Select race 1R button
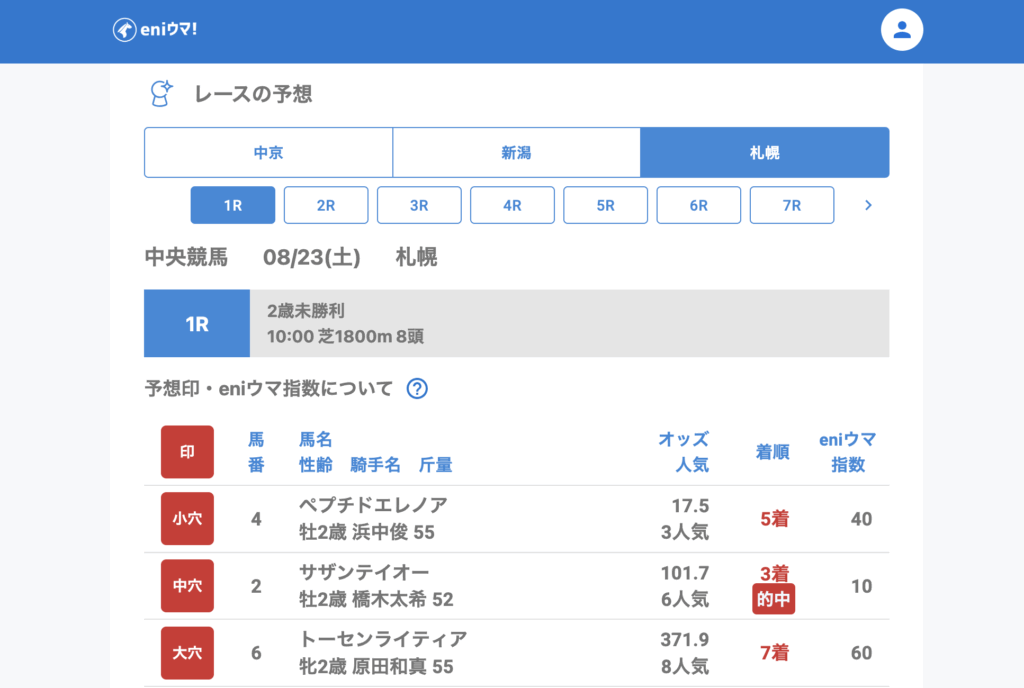The image size is (1024, 688). tap(233, 205)
